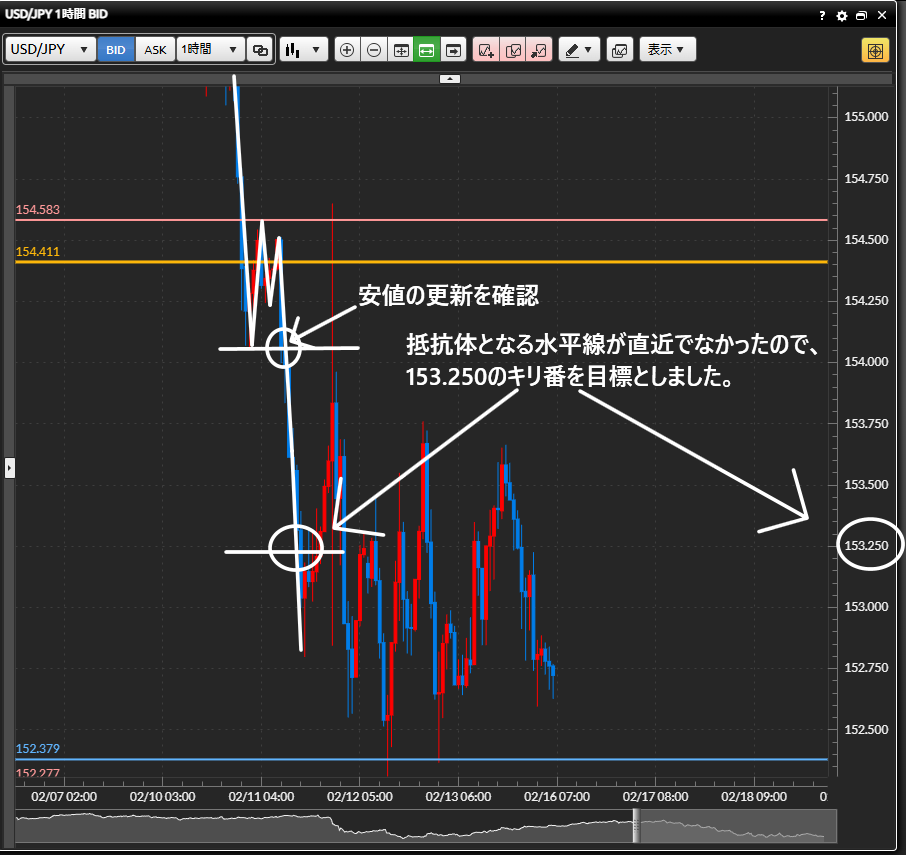Screen dimensions: 906x855
Task: Open the USD/JPY currency pair dropdown
Action: [51, 50]
